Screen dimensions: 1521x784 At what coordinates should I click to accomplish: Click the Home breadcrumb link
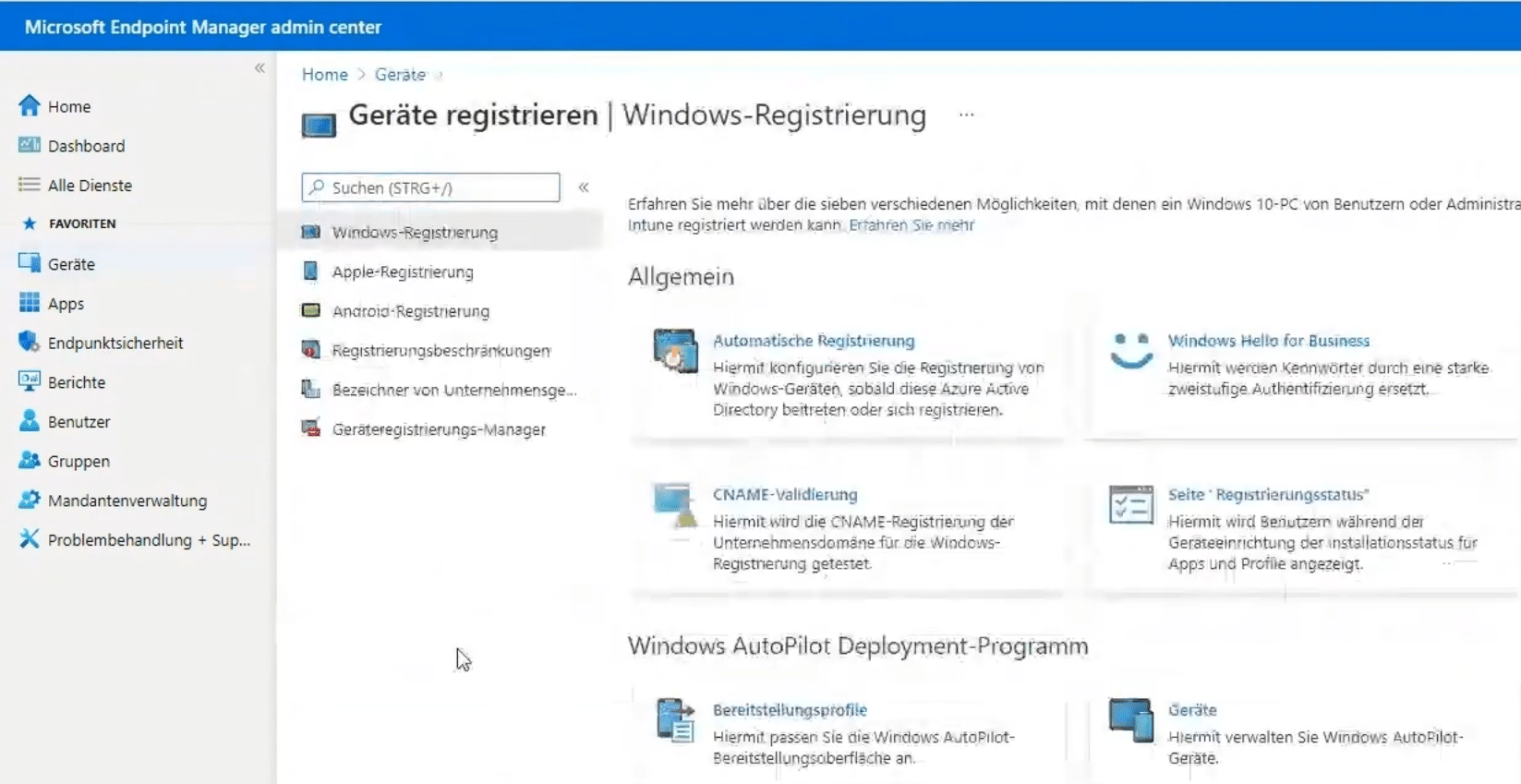[x=325, y=75]
